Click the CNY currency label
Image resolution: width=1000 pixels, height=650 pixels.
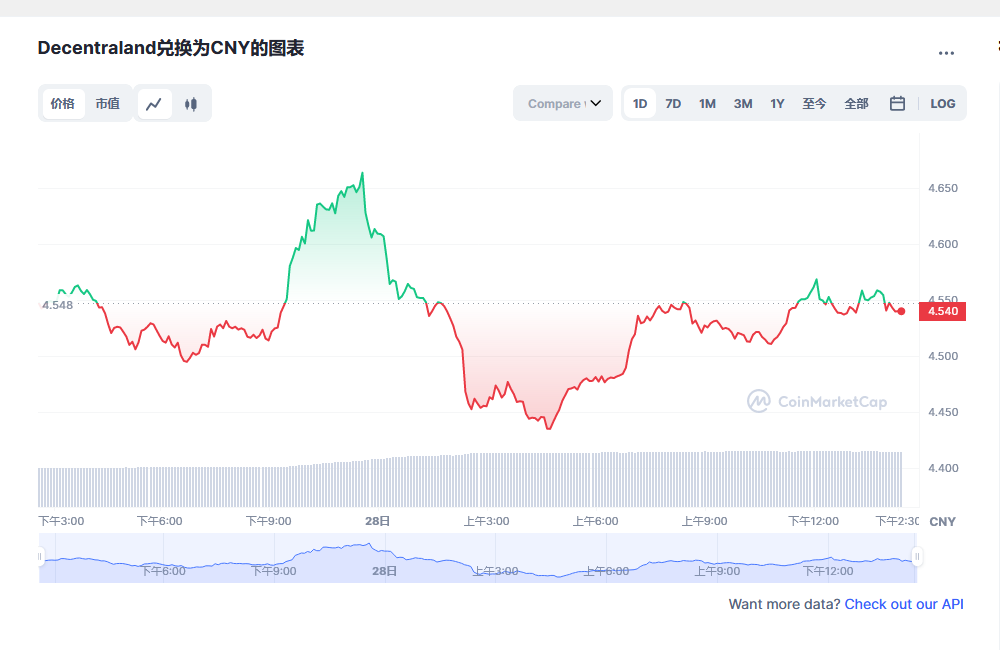click(x=943, y=522)
